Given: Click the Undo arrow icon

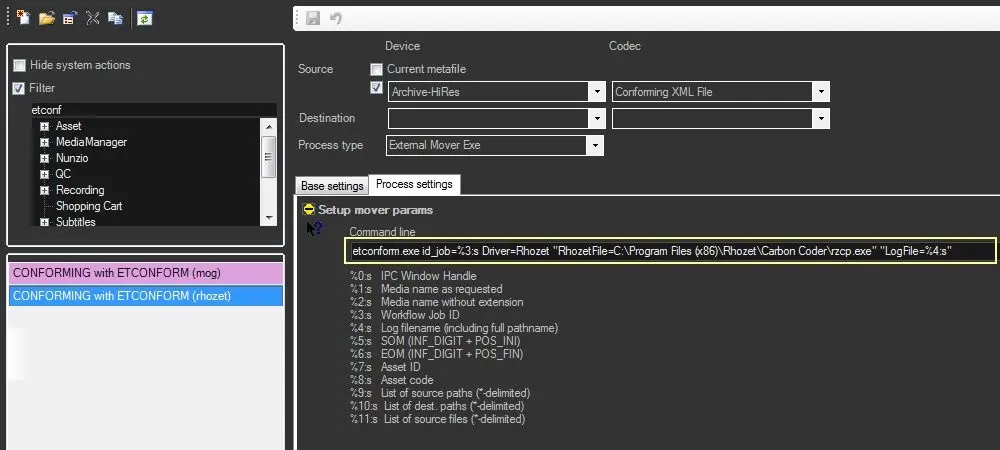Looking at the screenshot, I should tap(335, 18).
